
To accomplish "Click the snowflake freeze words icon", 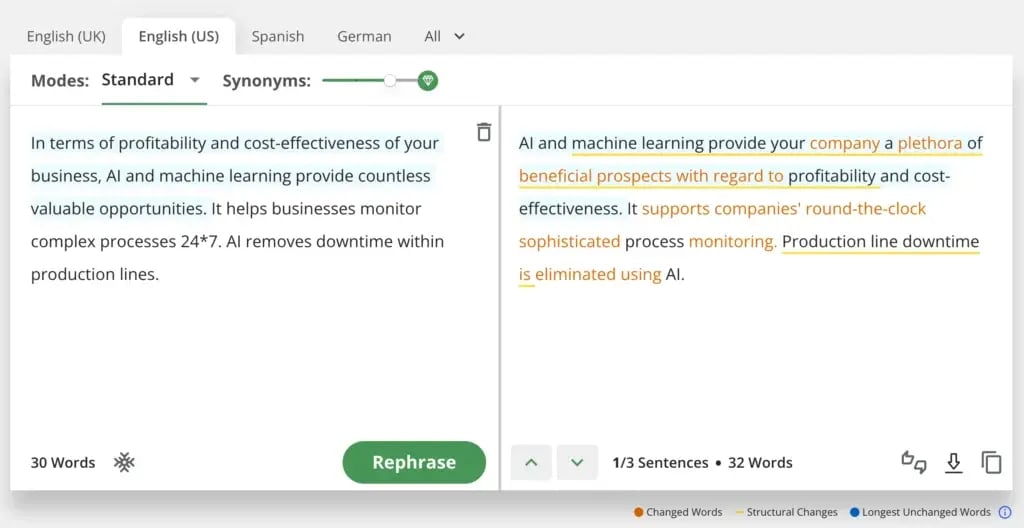I will pyautogui.click(x=124, y=462).
